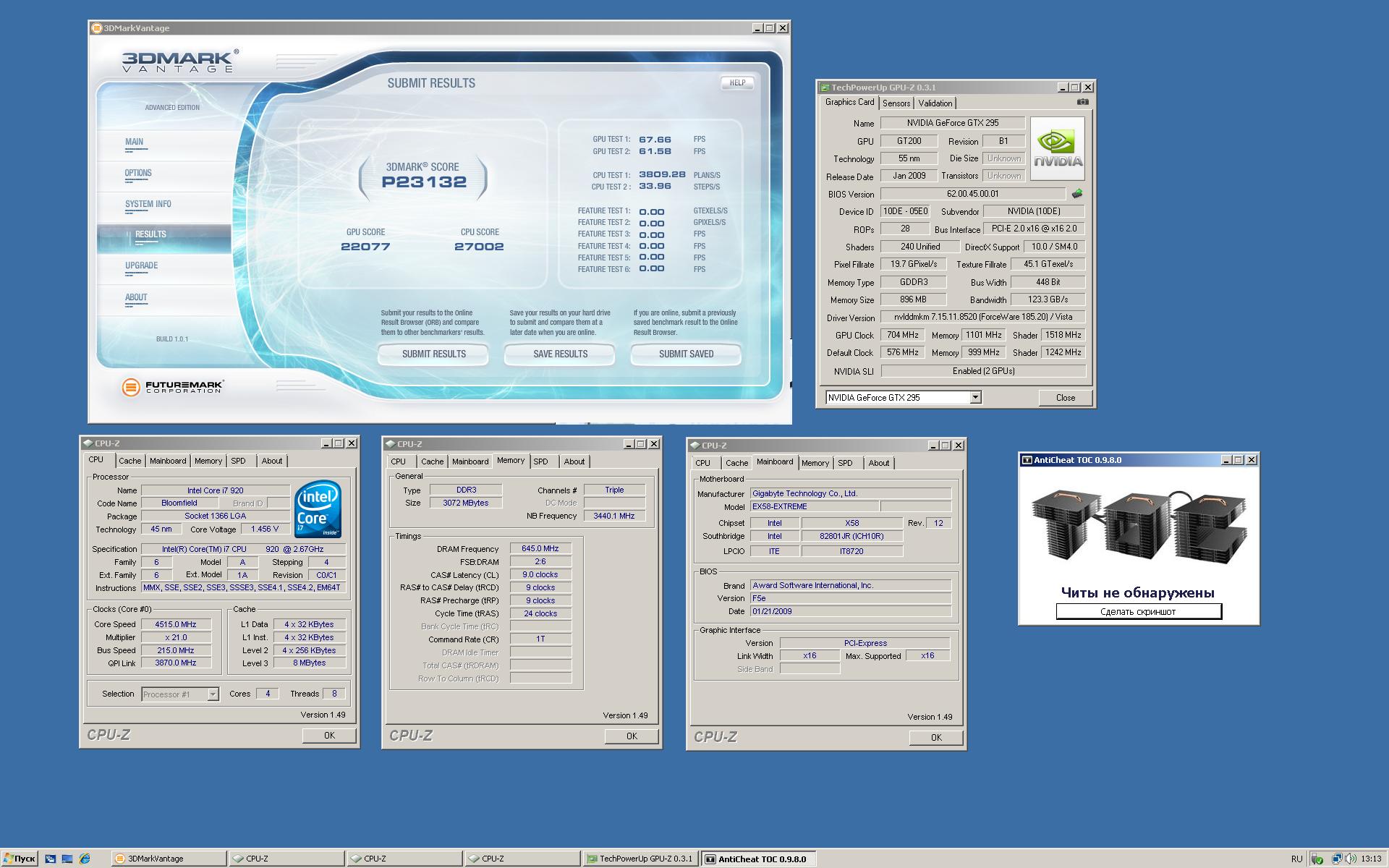The width and height of the screenshot is (1389, 868).
Task: Click SAVE RESULTS button in 3DMark
Action: coord(560,354)
